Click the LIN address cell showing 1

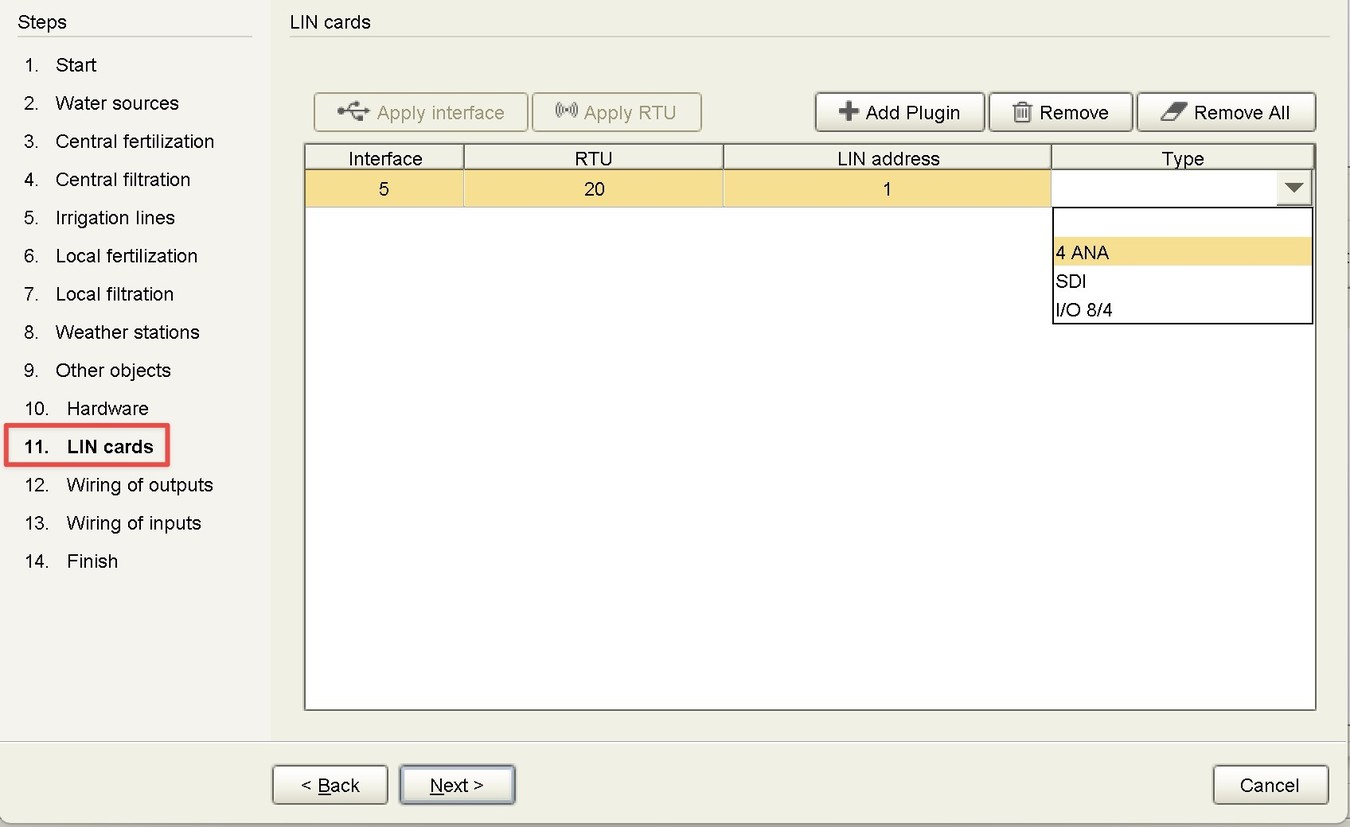[886, 189]
